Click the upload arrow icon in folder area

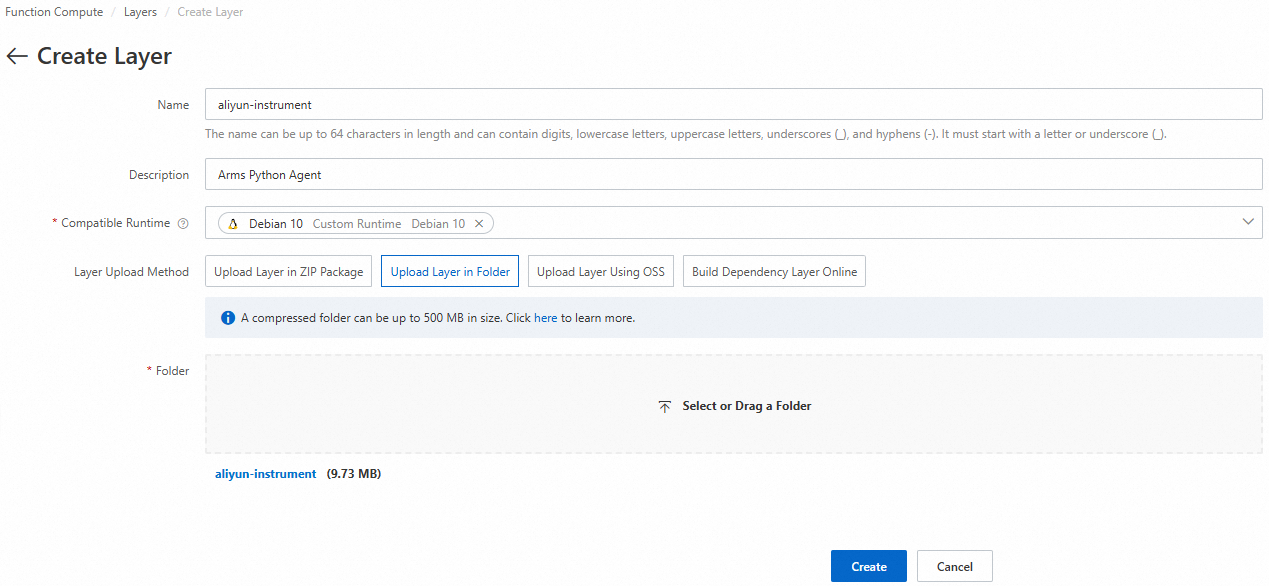coord(665,407)
